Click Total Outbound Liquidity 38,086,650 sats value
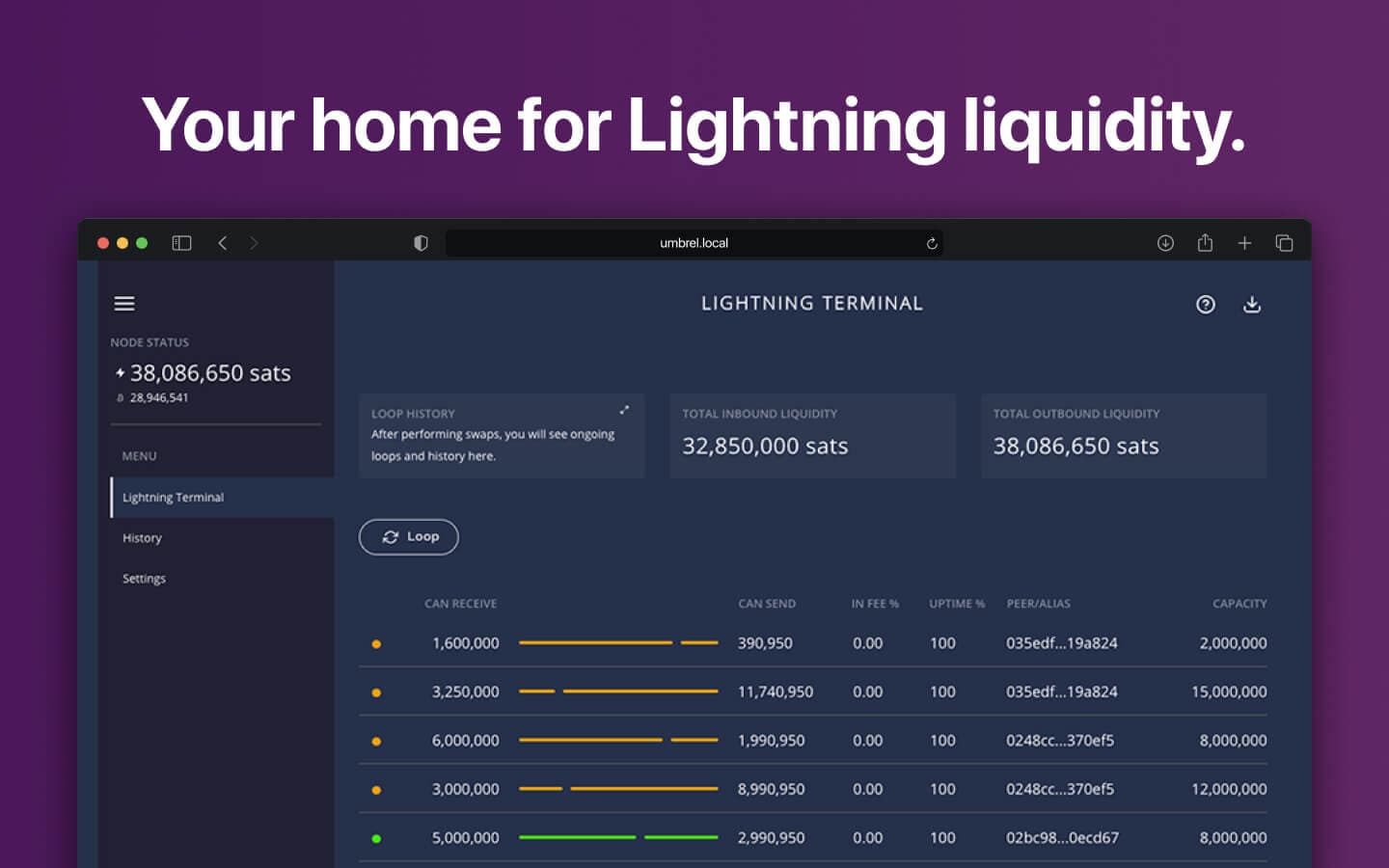1389x868 pixels. coord(1076,446)
